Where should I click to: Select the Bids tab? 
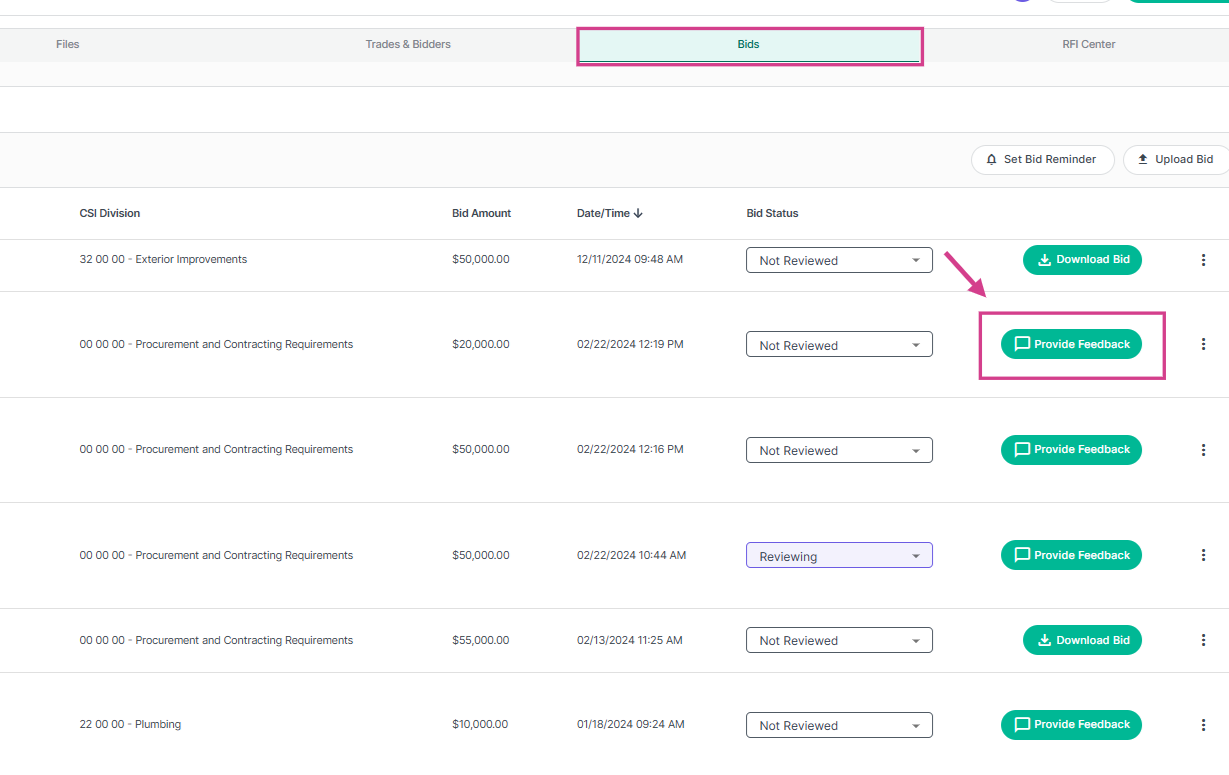[x=749, y=45]
